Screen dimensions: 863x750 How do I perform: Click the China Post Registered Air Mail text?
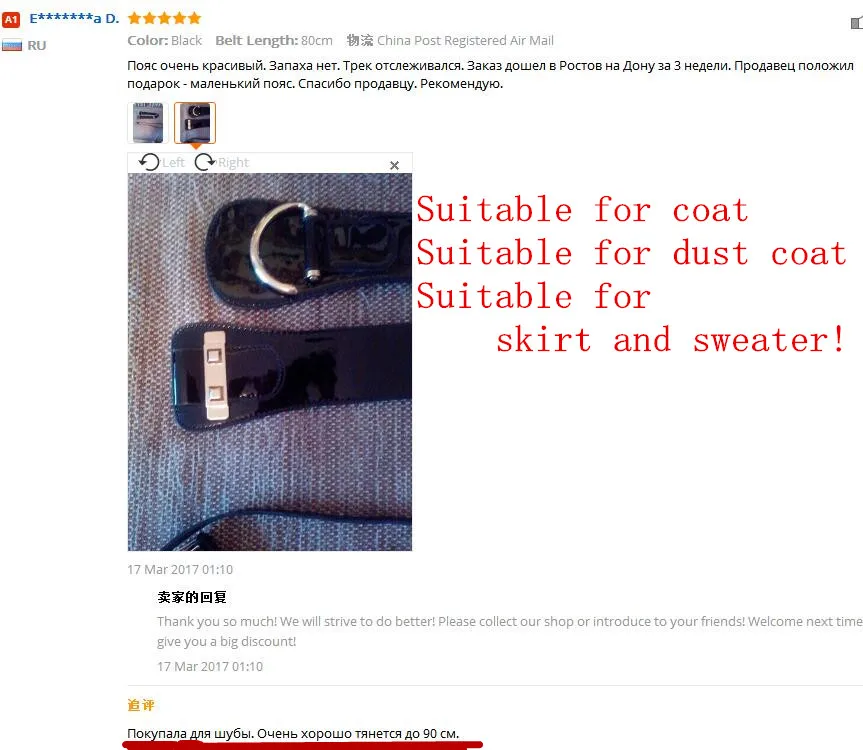coord(465,41)
